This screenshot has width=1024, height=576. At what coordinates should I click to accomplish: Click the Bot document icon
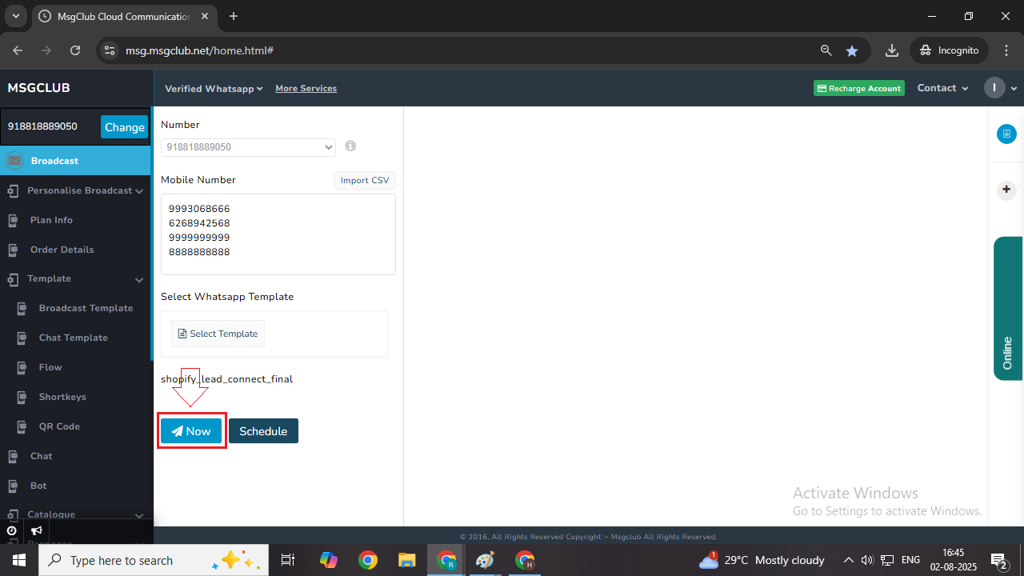click(x=13, y=486)
